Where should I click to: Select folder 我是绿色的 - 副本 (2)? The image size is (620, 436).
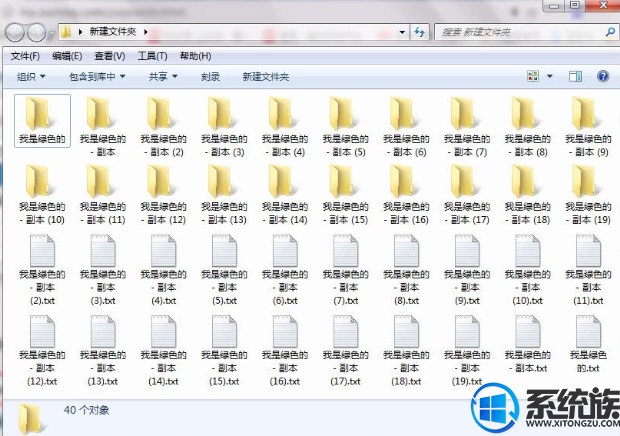click(x=164, y=127)
